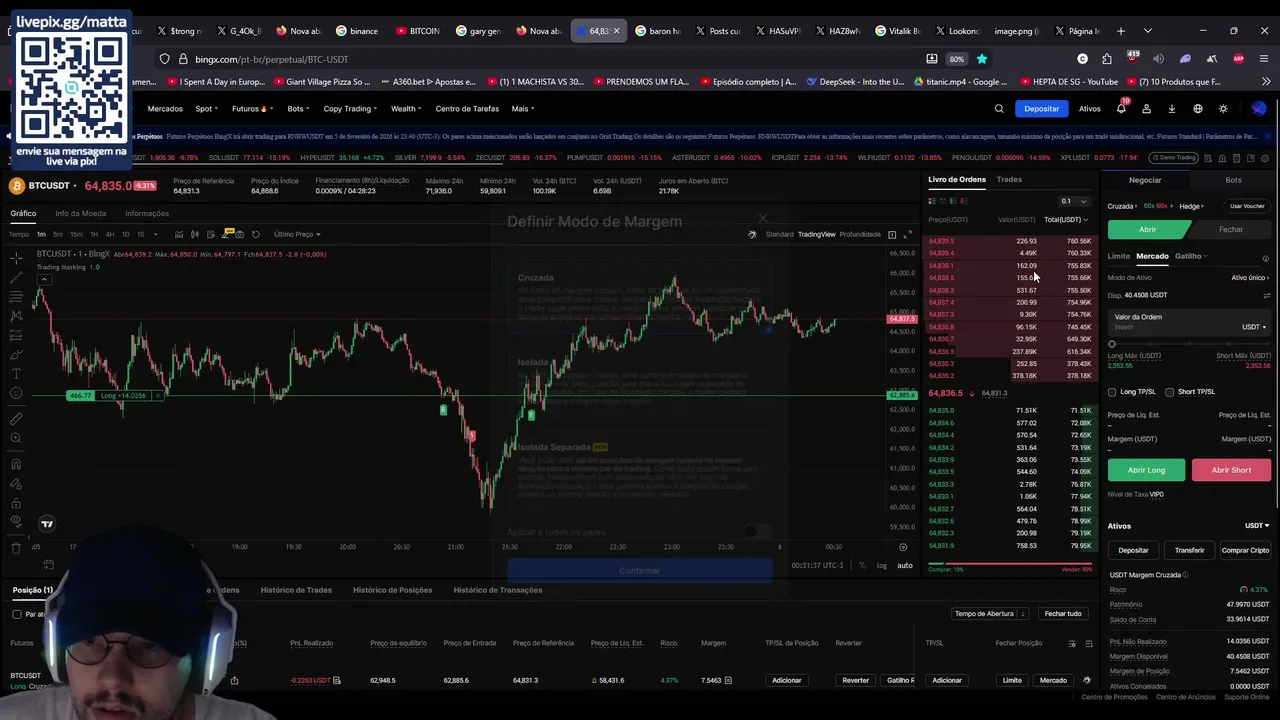Tick the checkbox under the Posição tab
This screenshot has height=720, width=1280.
17,614
